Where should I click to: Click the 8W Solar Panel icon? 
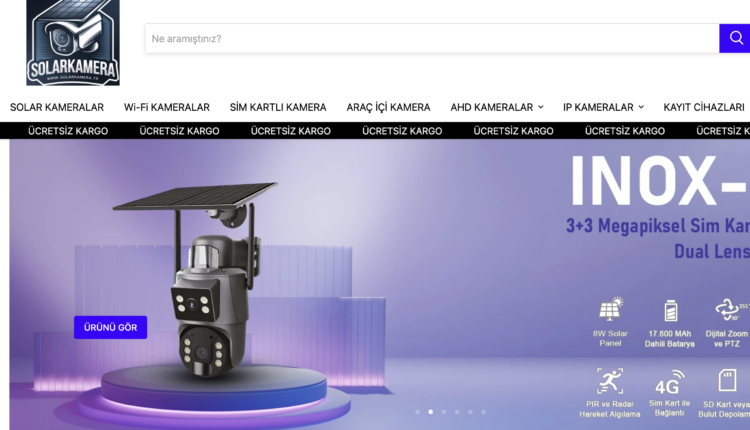click(610, 310)
